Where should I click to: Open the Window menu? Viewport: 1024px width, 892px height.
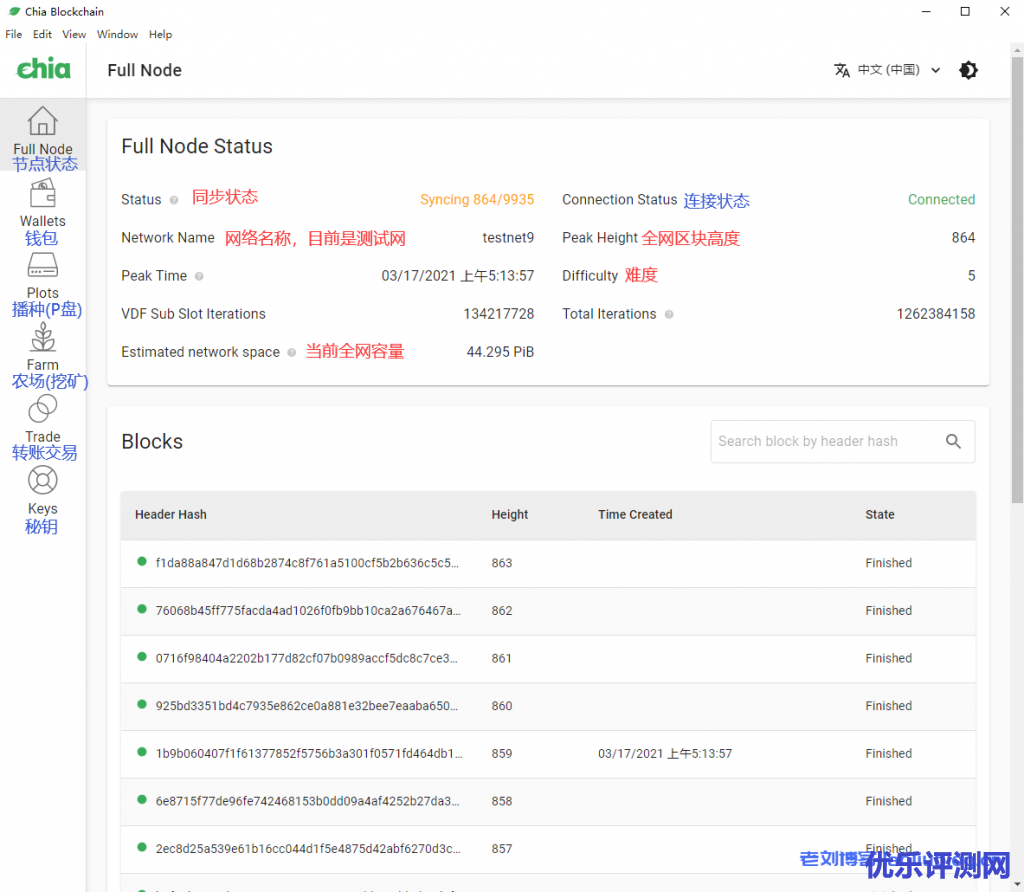point(118,34)
